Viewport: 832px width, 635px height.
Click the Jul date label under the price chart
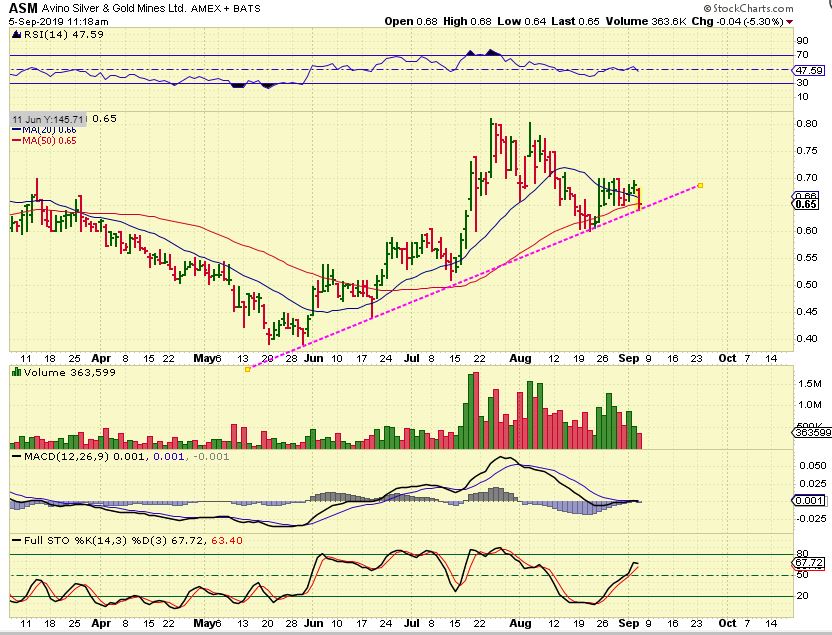pos(412,358)
